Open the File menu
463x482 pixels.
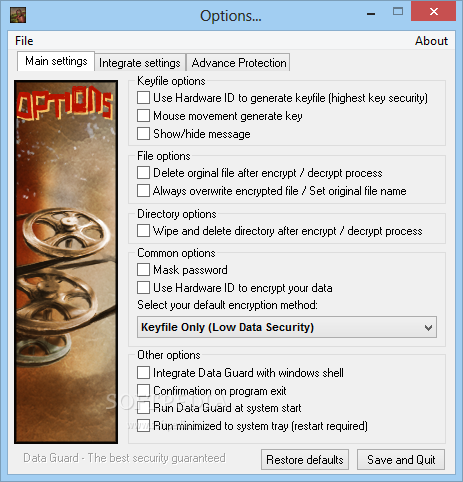point(24,41)
